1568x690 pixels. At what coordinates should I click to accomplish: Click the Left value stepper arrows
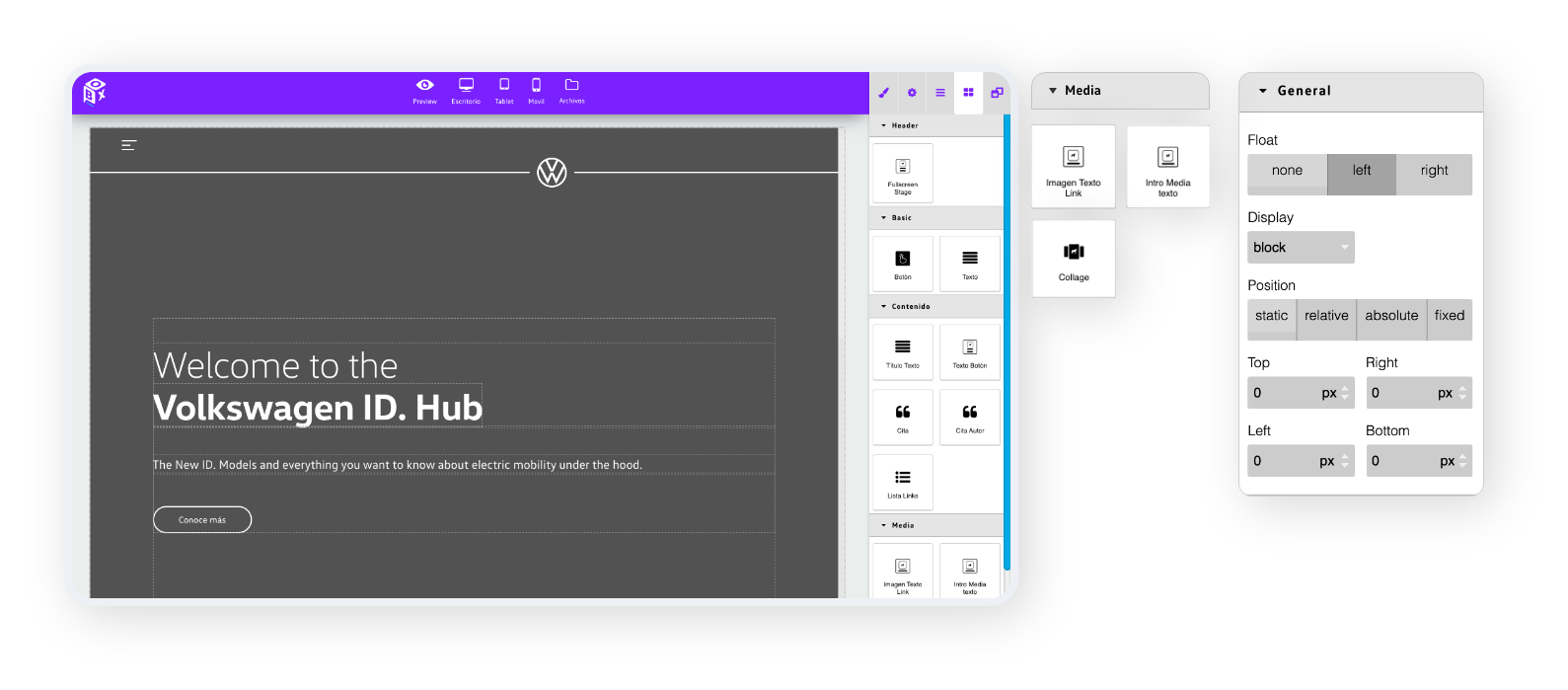tap(1346, 461)
